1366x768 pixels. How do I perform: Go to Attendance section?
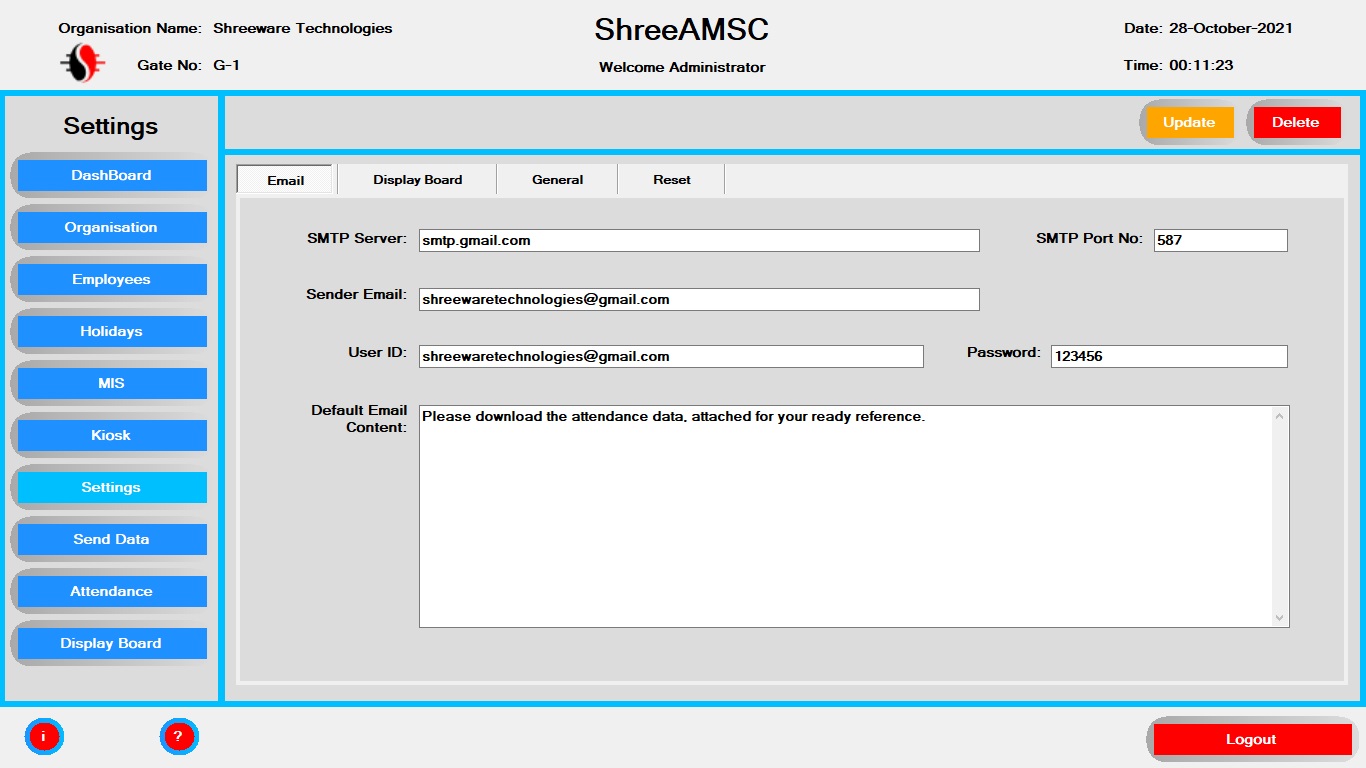pos(111,591)
